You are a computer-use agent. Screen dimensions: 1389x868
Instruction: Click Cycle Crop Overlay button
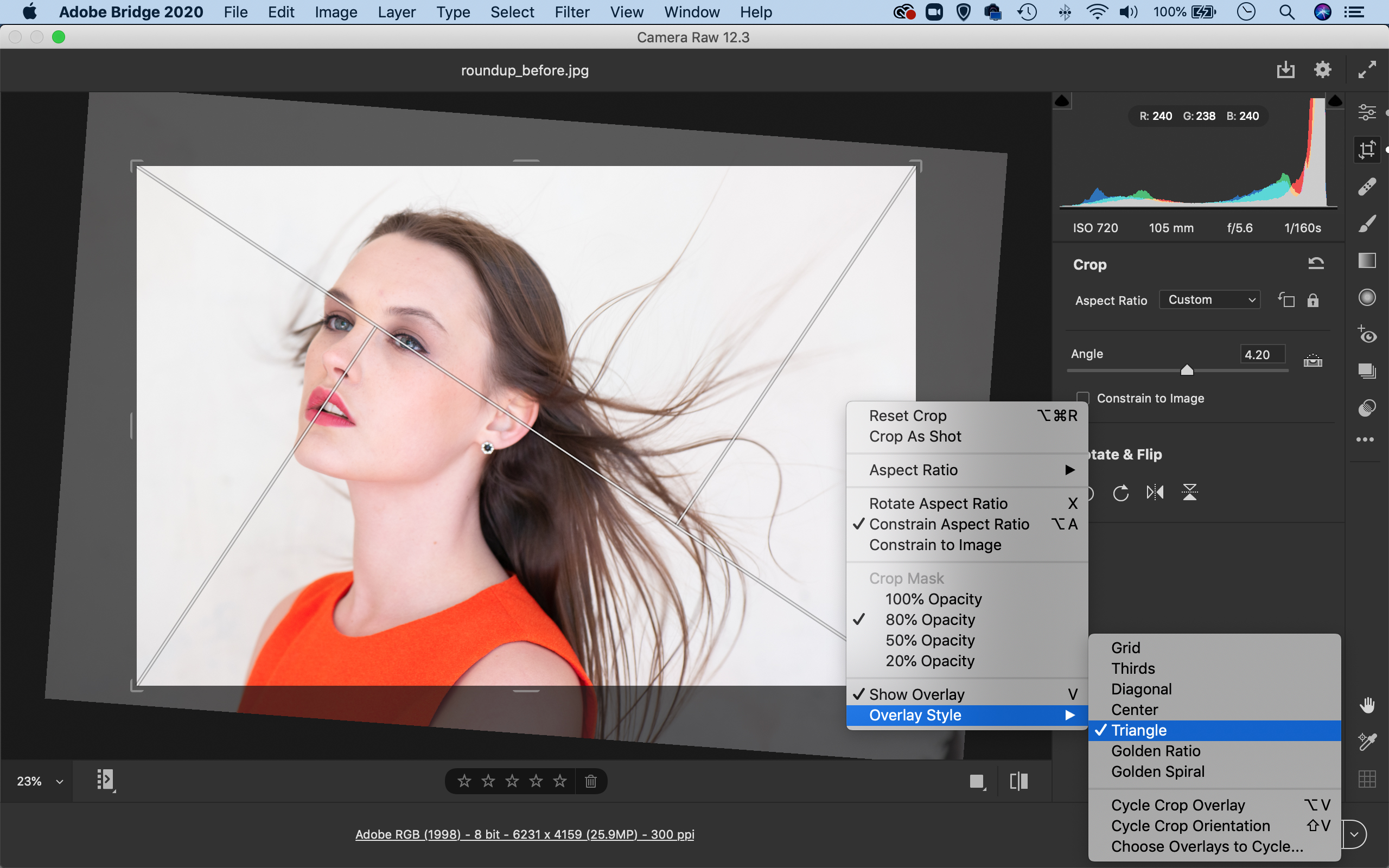(1177, 805)
